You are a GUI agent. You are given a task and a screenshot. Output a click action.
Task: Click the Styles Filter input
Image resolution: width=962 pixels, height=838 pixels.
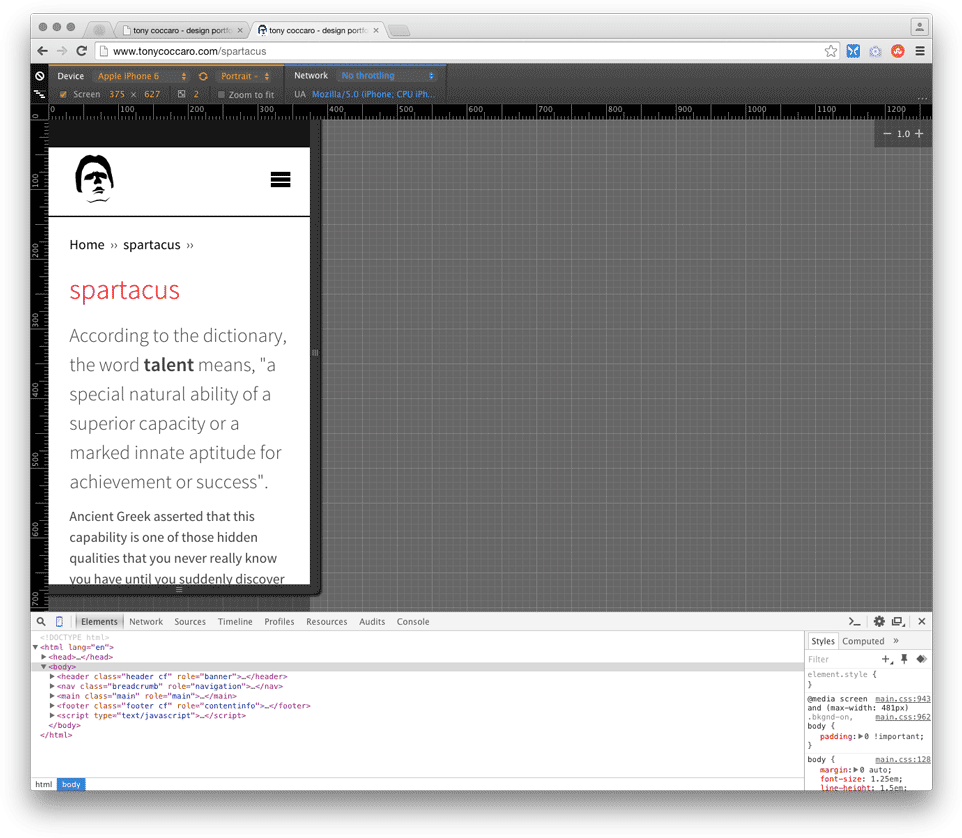click(x=842, y=659)
